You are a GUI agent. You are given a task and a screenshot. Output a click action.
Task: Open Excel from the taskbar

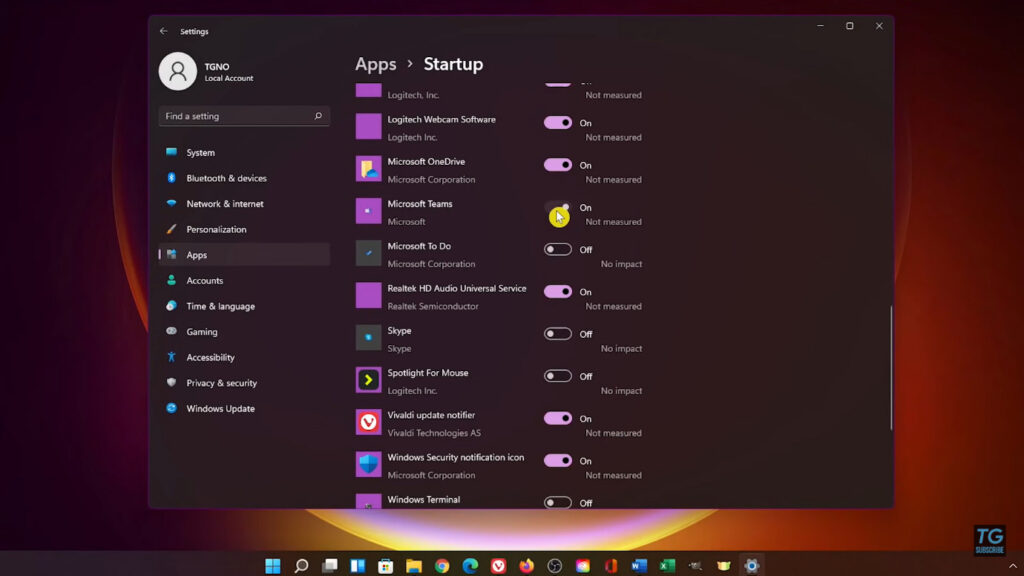pyautogui.click(x=667, y=566)
